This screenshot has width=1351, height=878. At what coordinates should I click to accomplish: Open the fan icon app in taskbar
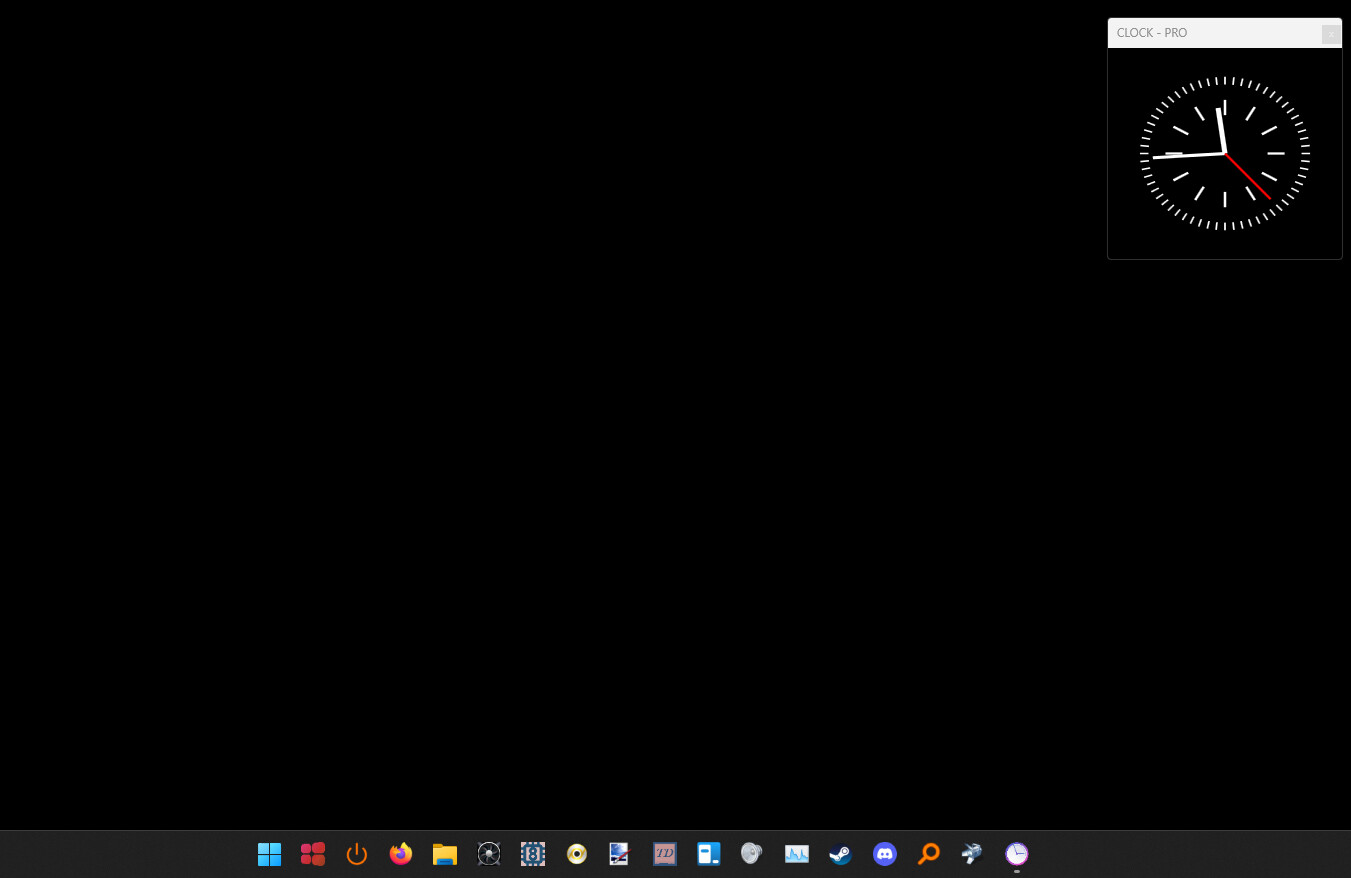(489, 854)
